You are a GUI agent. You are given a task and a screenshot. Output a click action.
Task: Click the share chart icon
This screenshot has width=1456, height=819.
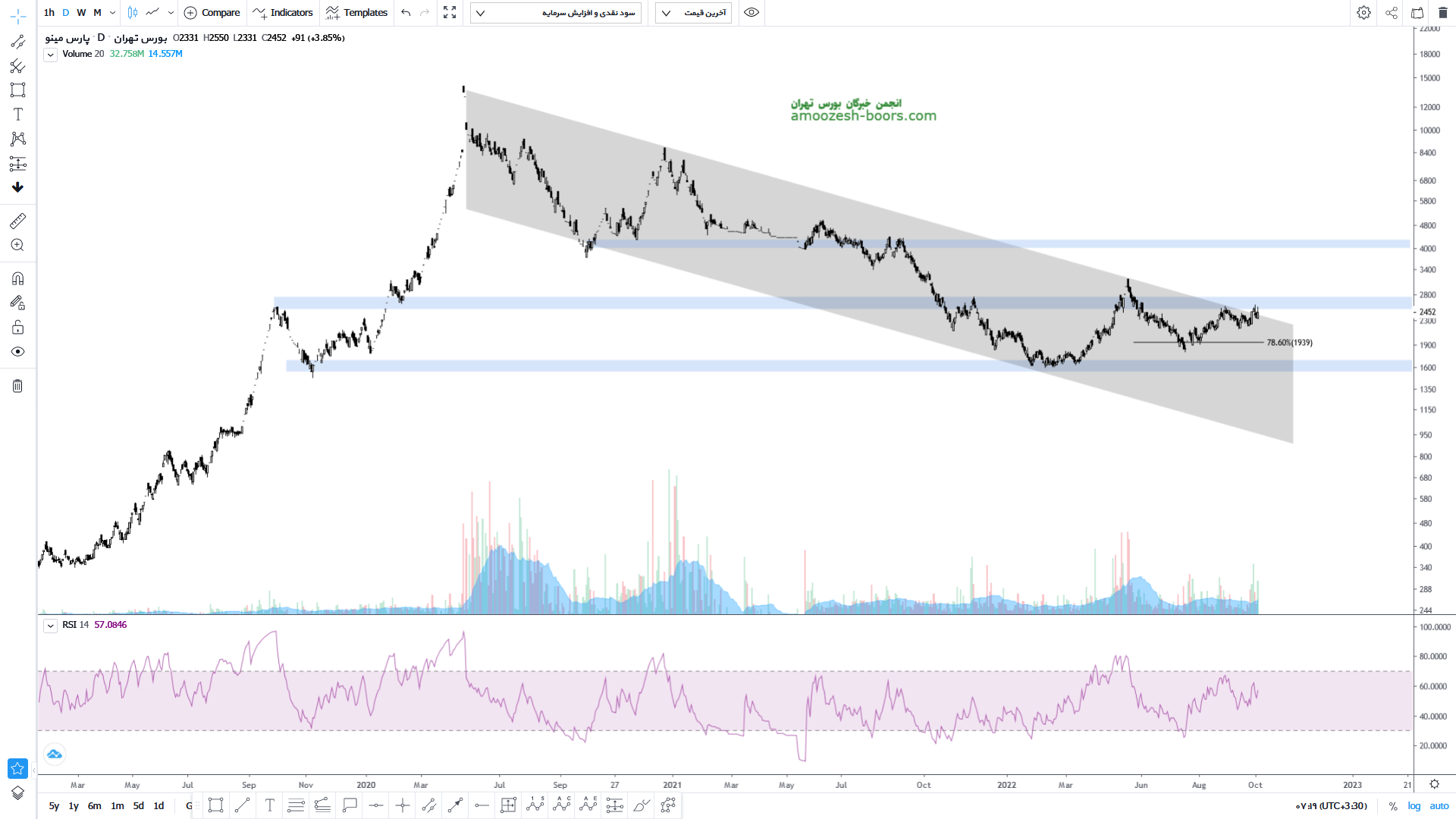1392,13
